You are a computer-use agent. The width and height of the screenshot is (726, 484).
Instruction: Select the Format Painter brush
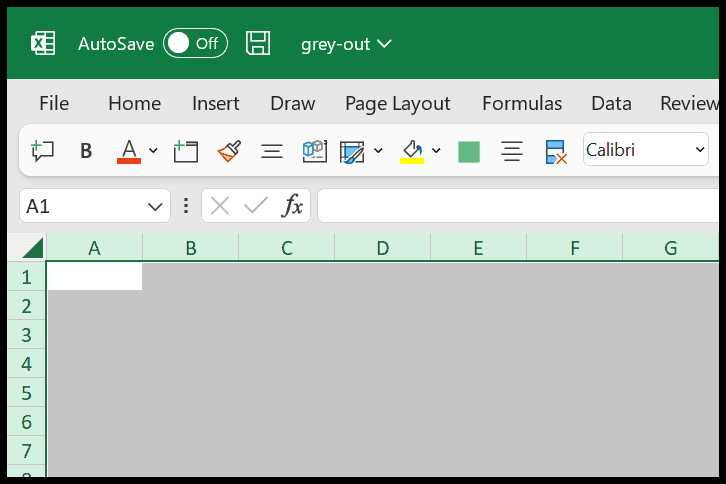[x=229, y=151]
